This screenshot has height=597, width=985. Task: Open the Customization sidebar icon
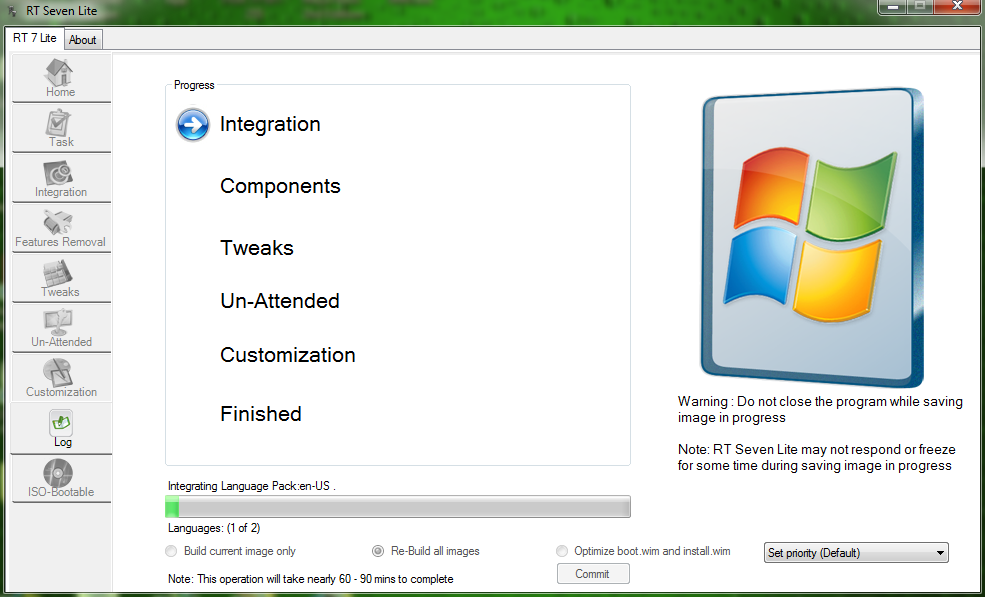pos(61,378)
